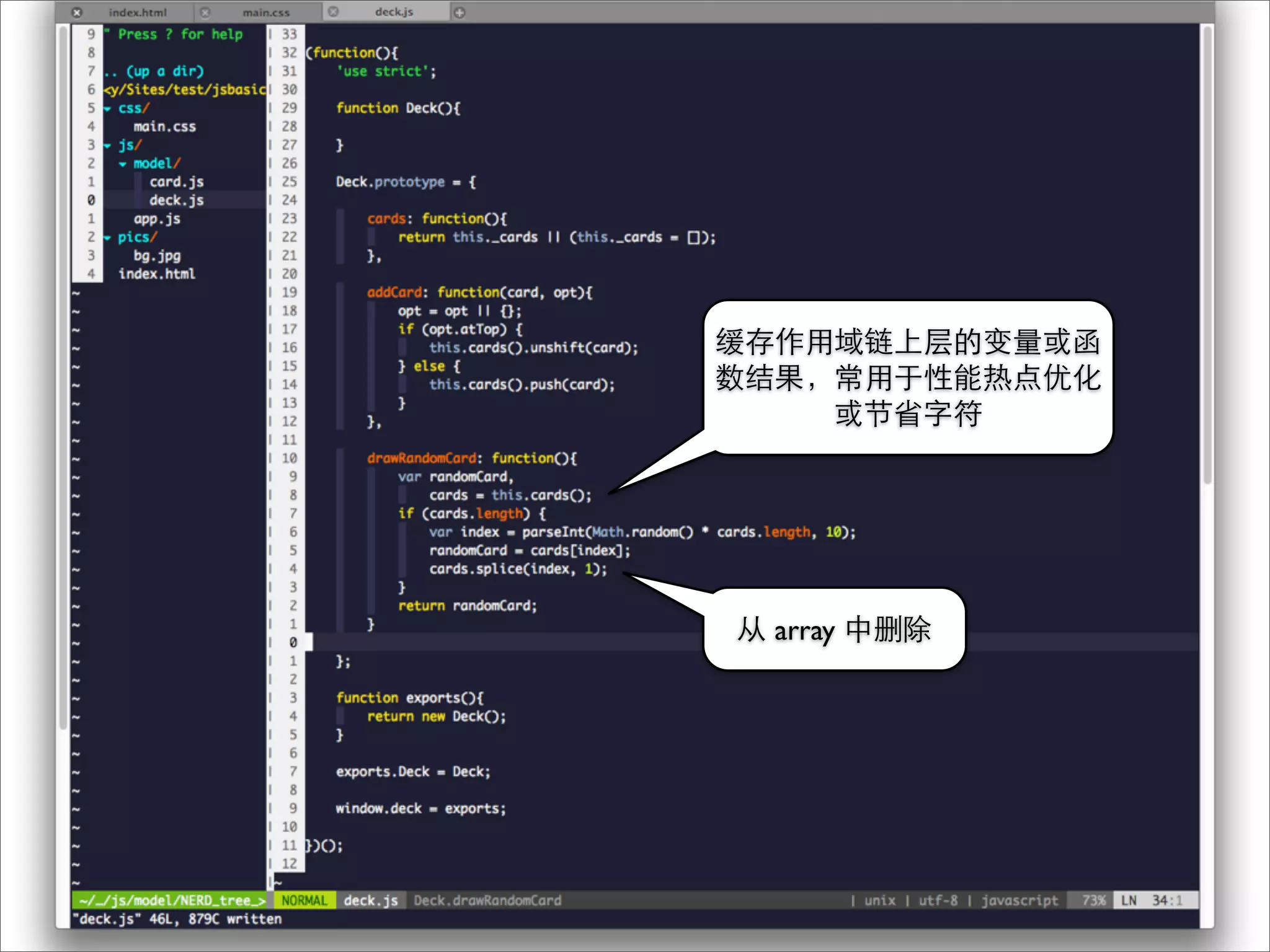Click the 'window.deck = exports;' line

421,809
